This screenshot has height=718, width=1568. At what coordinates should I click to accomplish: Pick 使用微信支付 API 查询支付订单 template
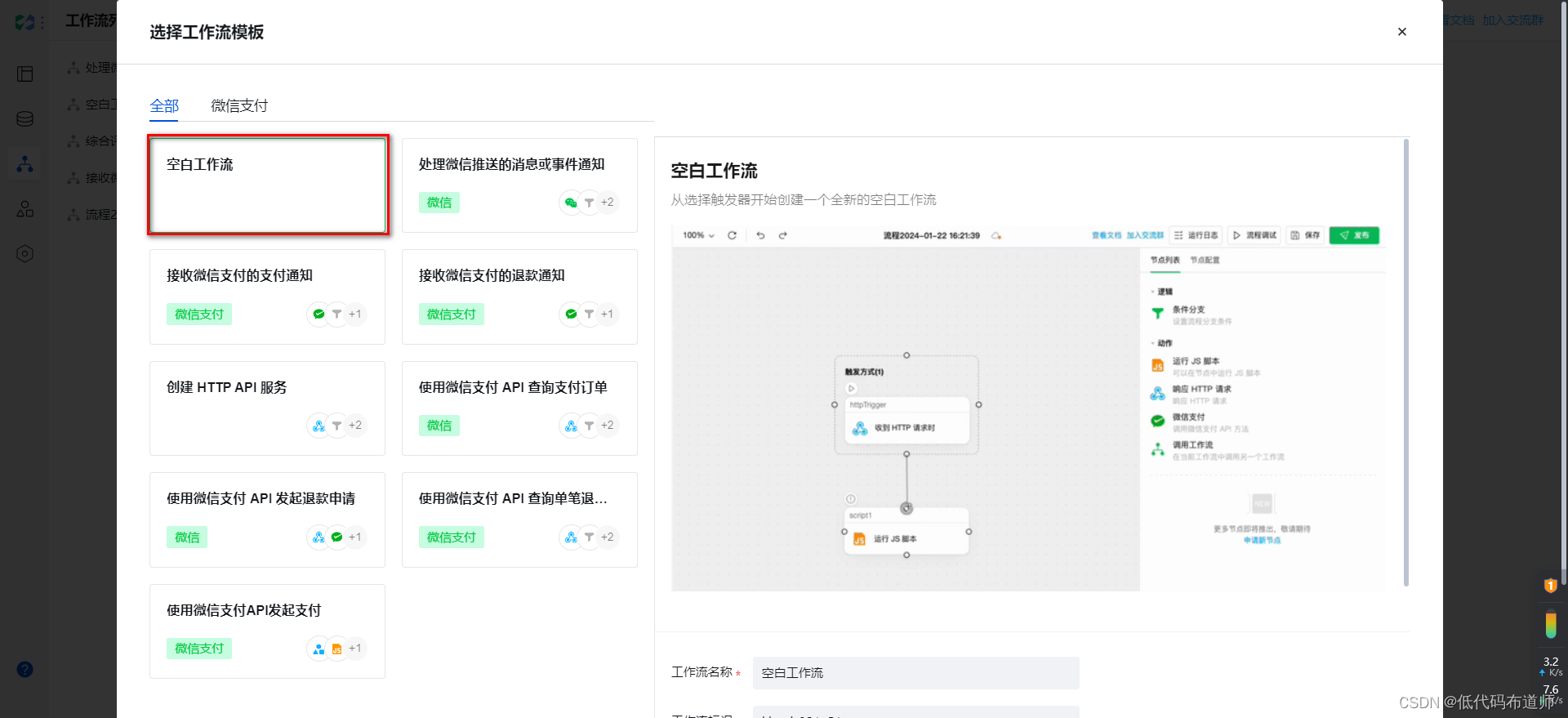(x=519, y=408)
